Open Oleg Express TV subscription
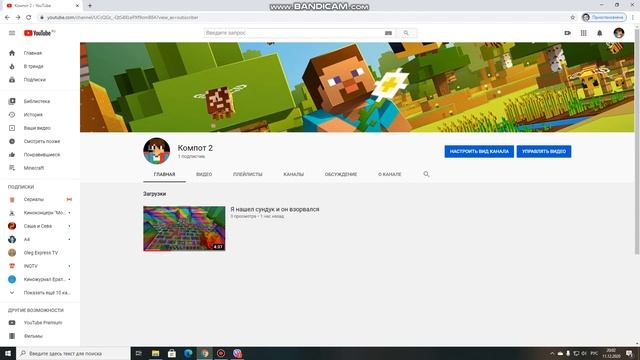The height and width of the screenshot is (360, 640). (x=40, y=253)
